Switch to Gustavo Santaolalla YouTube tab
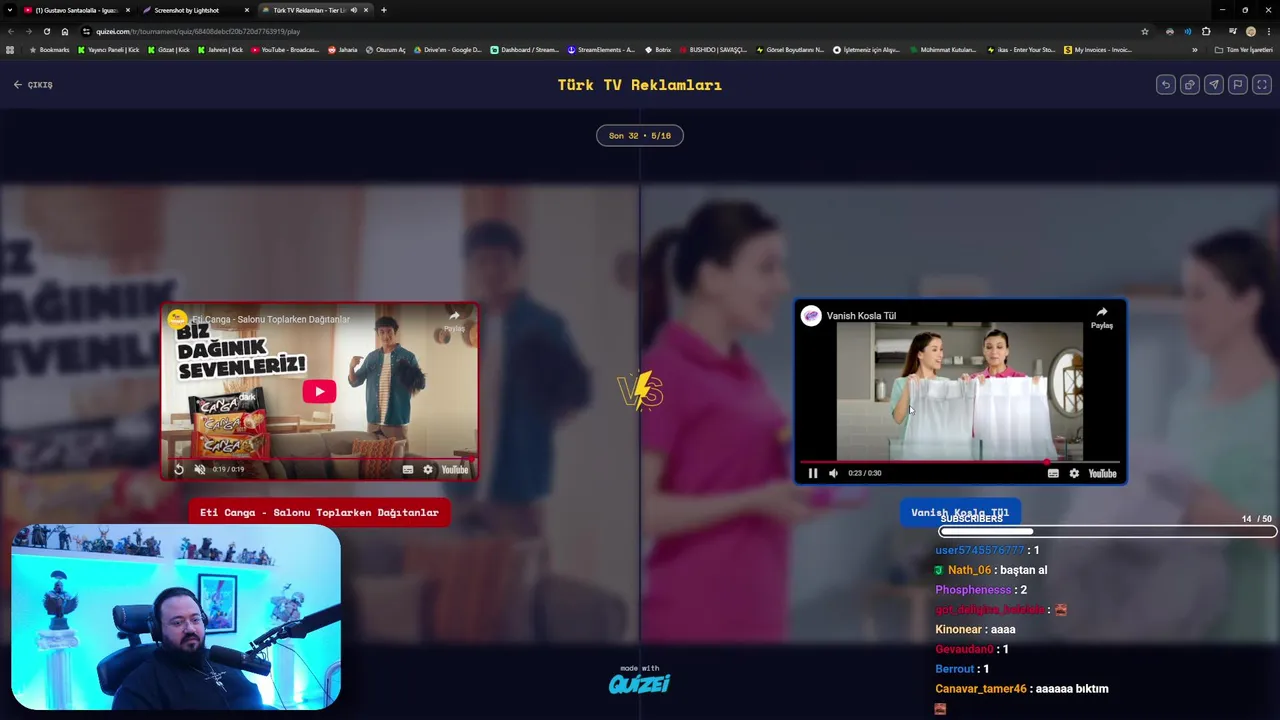This screenshot has width=1280, height=720. 75,10
